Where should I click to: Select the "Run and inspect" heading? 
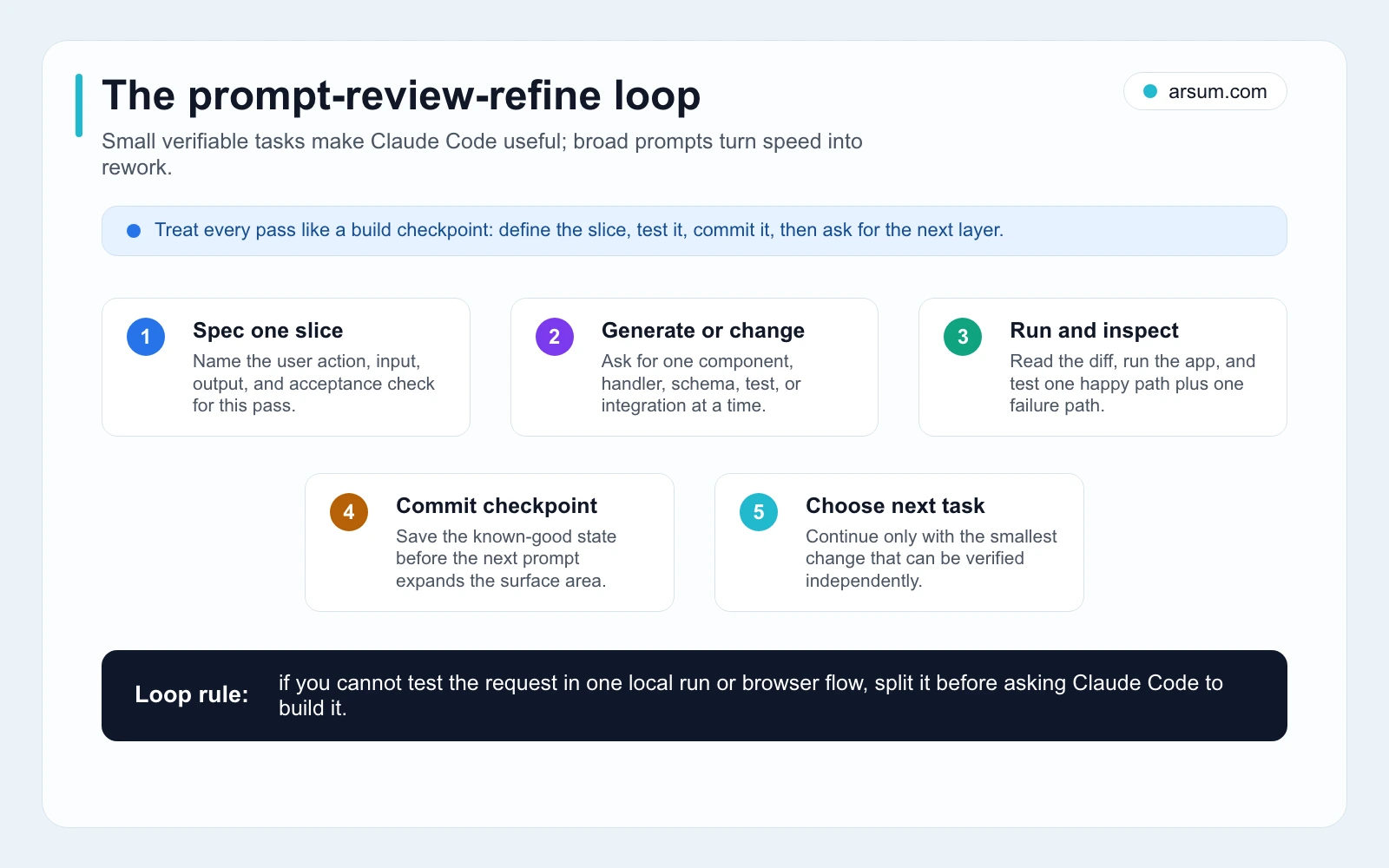pos(1094,331)
